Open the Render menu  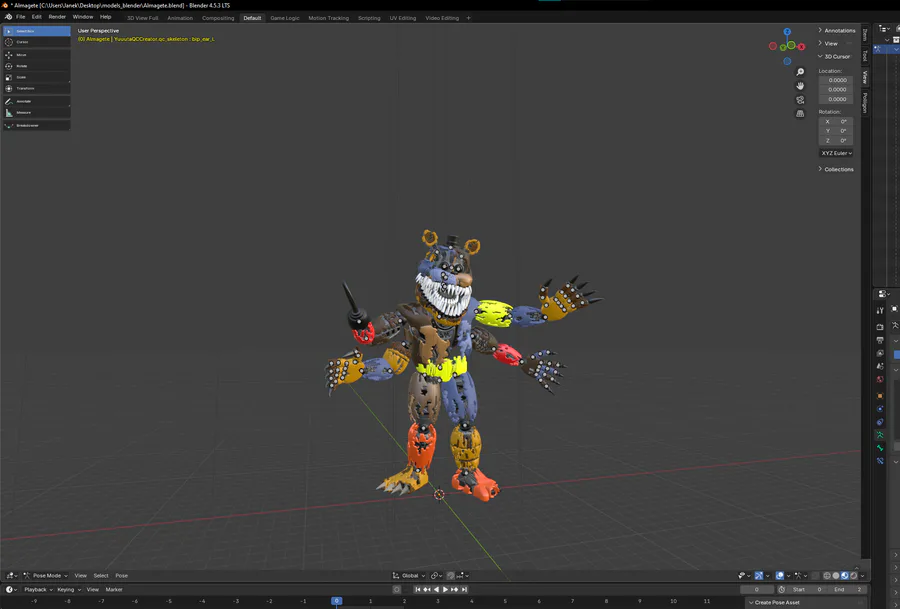pyautogui.click(x=57, y=17)
